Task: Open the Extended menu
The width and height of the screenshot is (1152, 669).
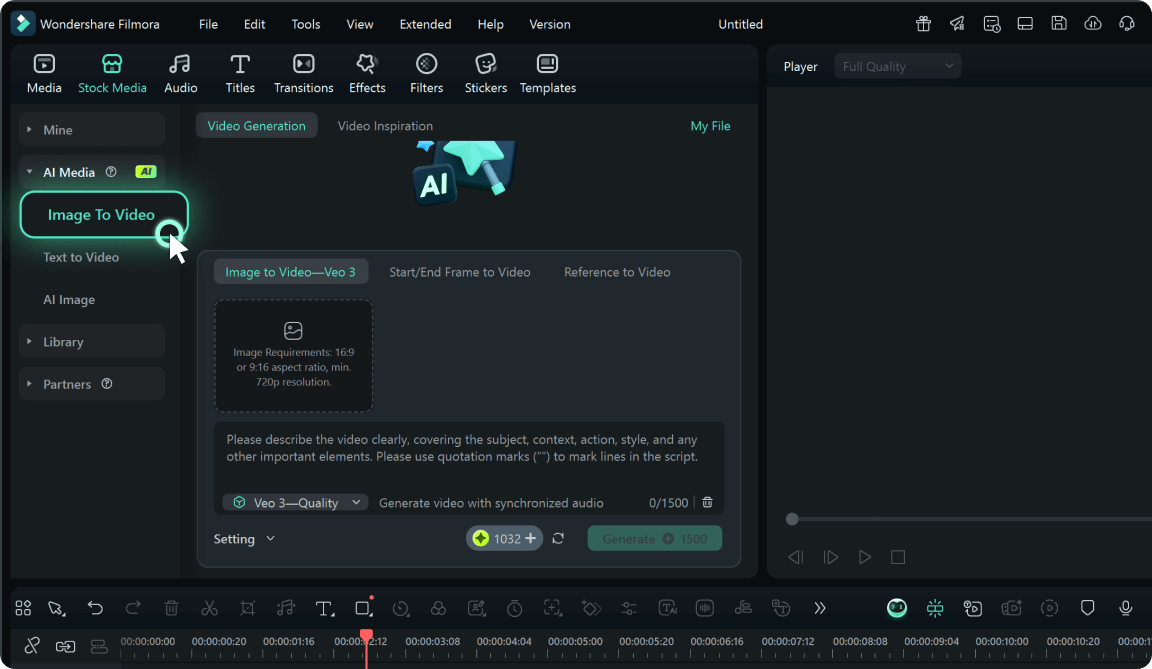Action: coord(425,24)
